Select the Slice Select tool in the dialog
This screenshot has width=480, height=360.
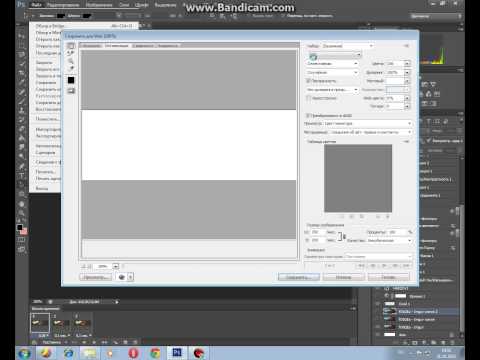click(71, 53)
